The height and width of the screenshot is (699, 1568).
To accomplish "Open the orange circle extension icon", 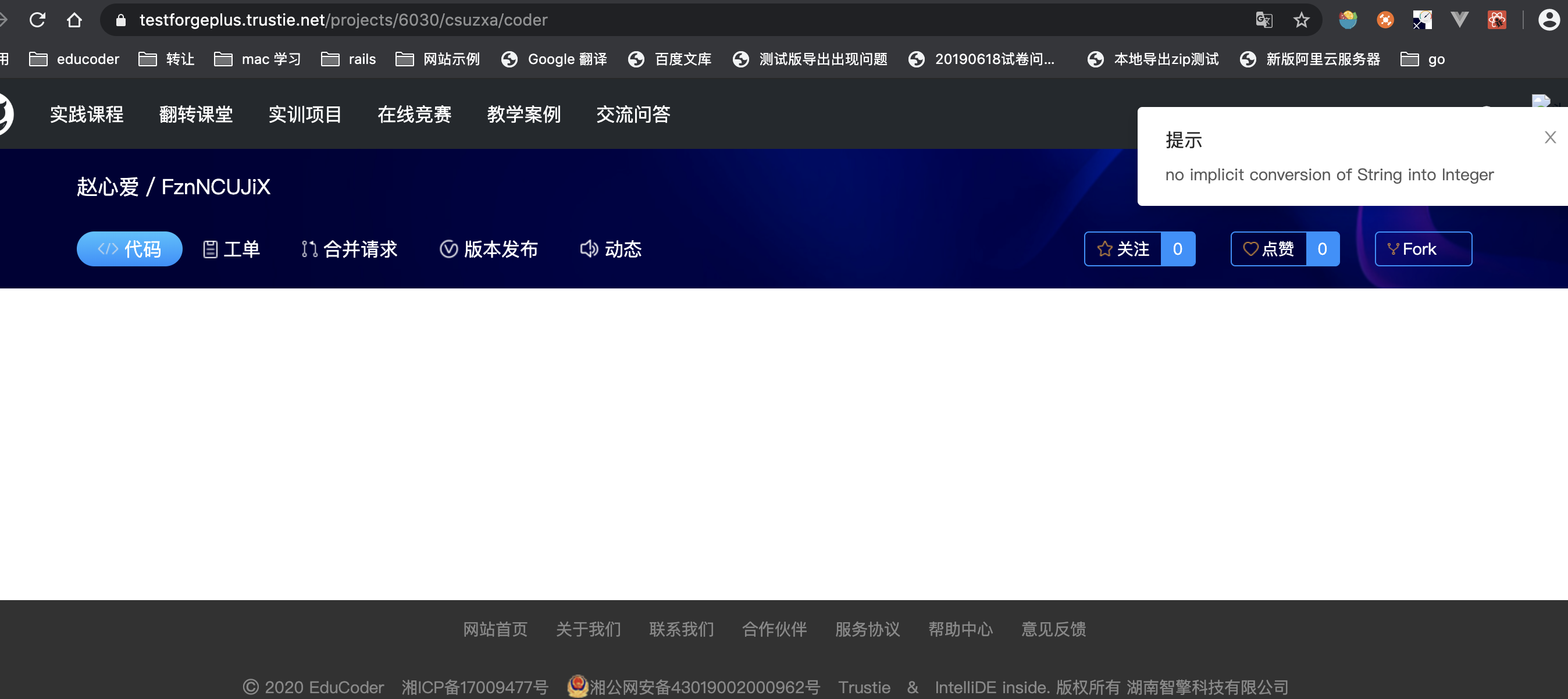I will [1385, 20].
